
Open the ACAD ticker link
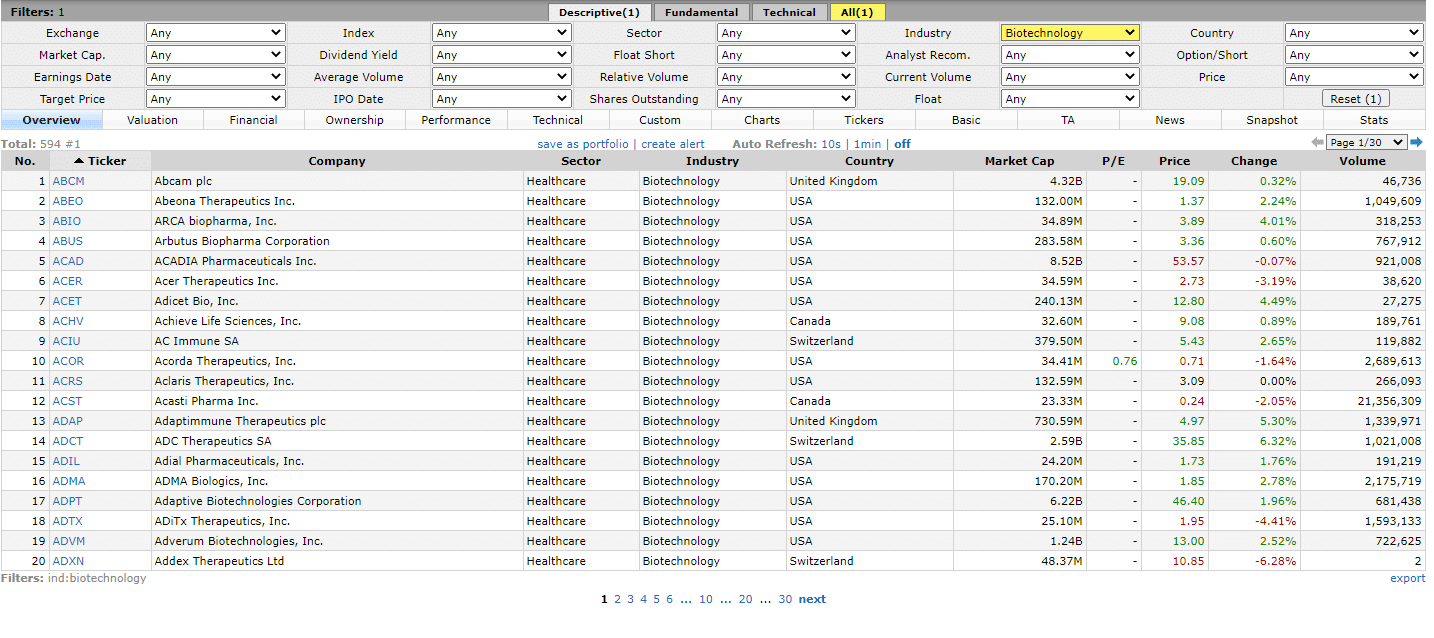pyautogui.click(x=68, y=261)
